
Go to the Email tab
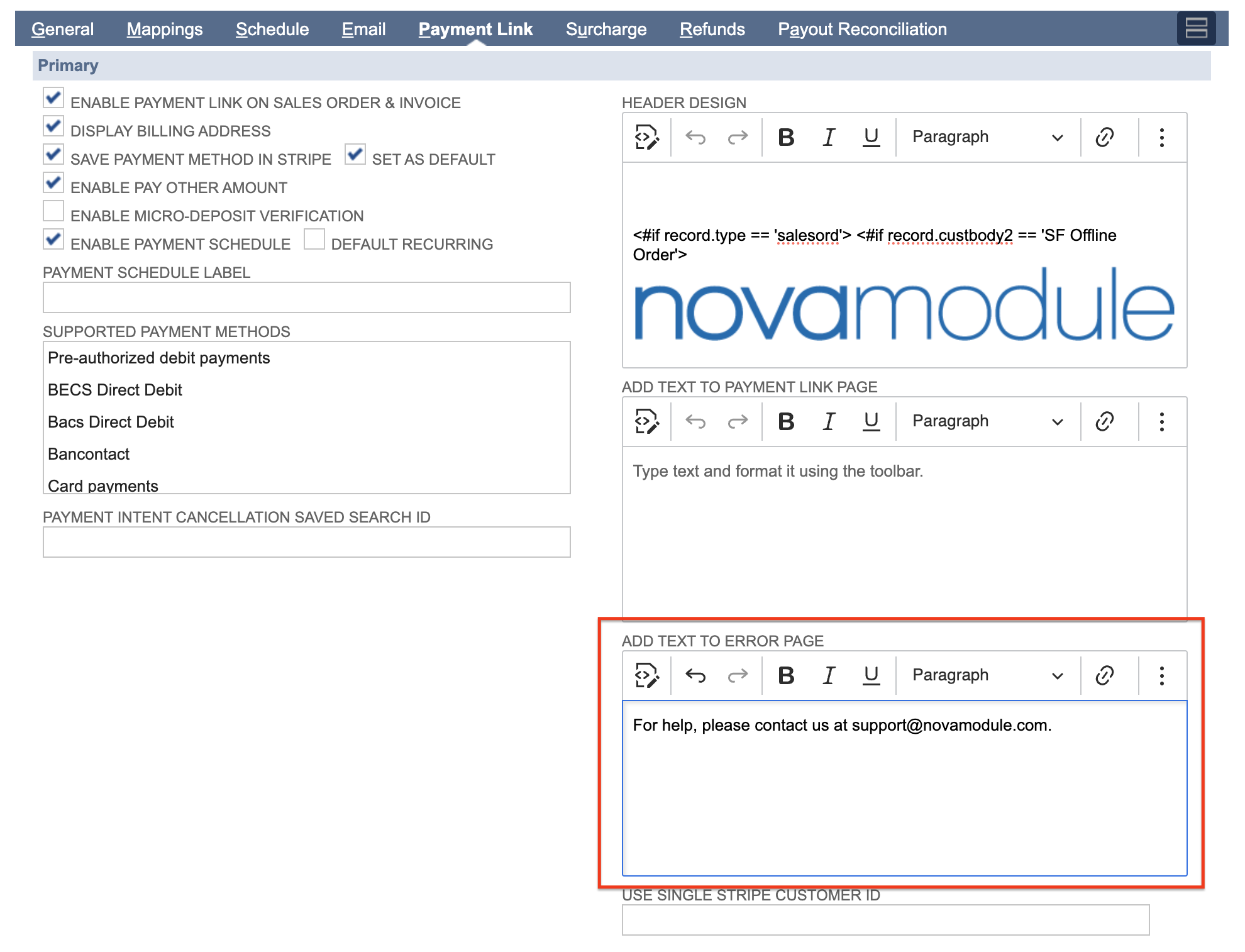coord(363,29)
